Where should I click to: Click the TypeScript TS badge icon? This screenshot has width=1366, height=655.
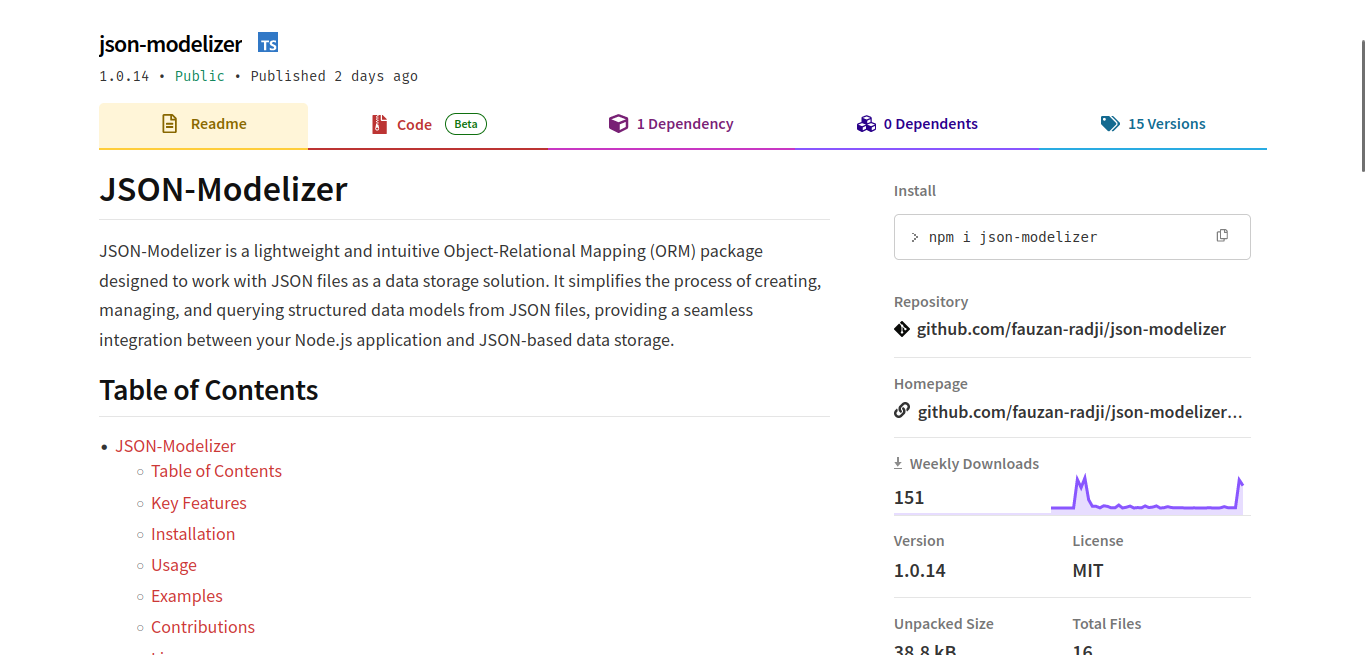[x=268, y=43]
